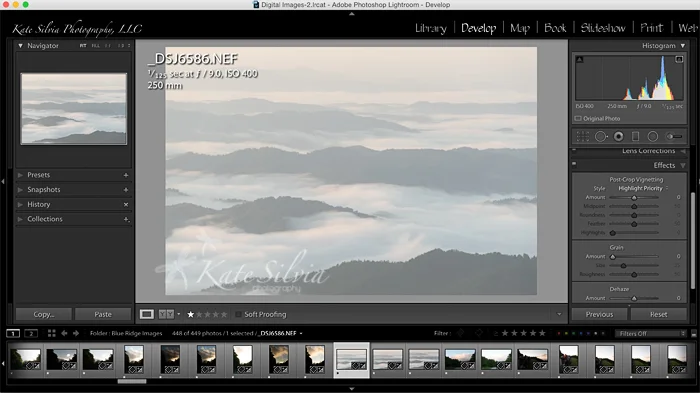Open the Slideshow module
Viewport: 700px width, 393px height.
(x=603, y=28)
